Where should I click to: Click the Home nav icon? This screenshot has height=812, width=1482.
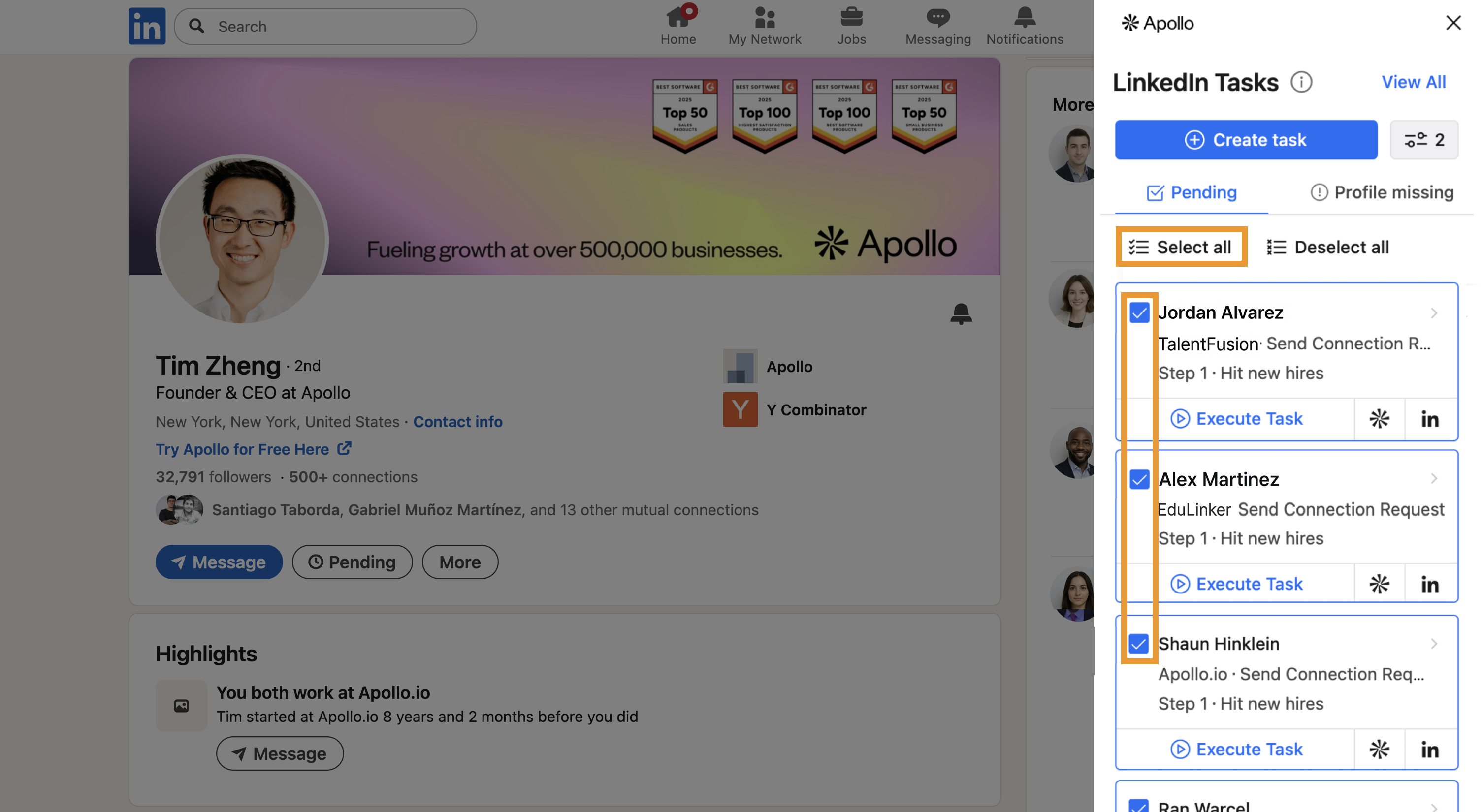[x=677, y=26]
